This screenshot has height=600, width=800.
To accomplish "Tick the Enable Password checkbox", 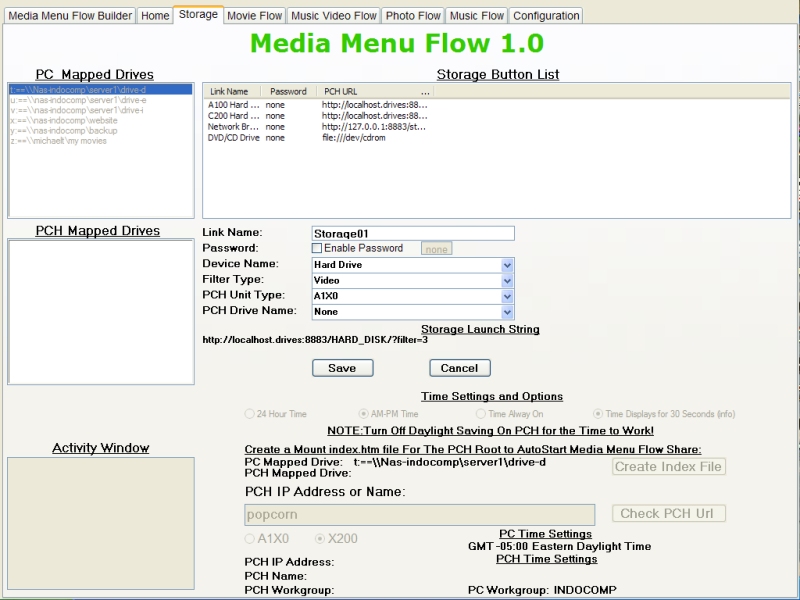I will coord(317,248).
